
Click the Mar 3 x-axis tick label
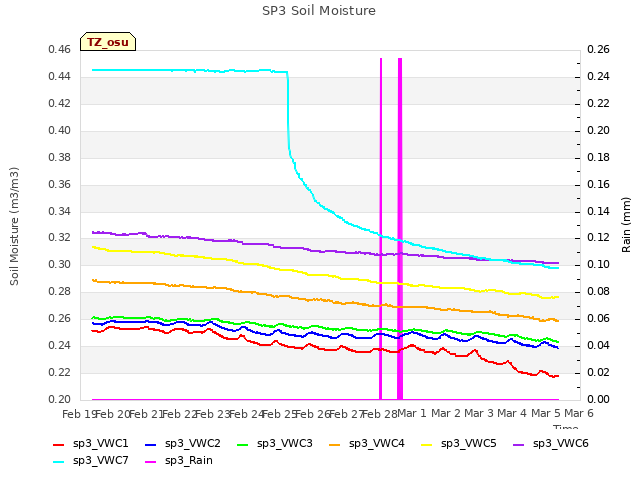click(478, 413)
